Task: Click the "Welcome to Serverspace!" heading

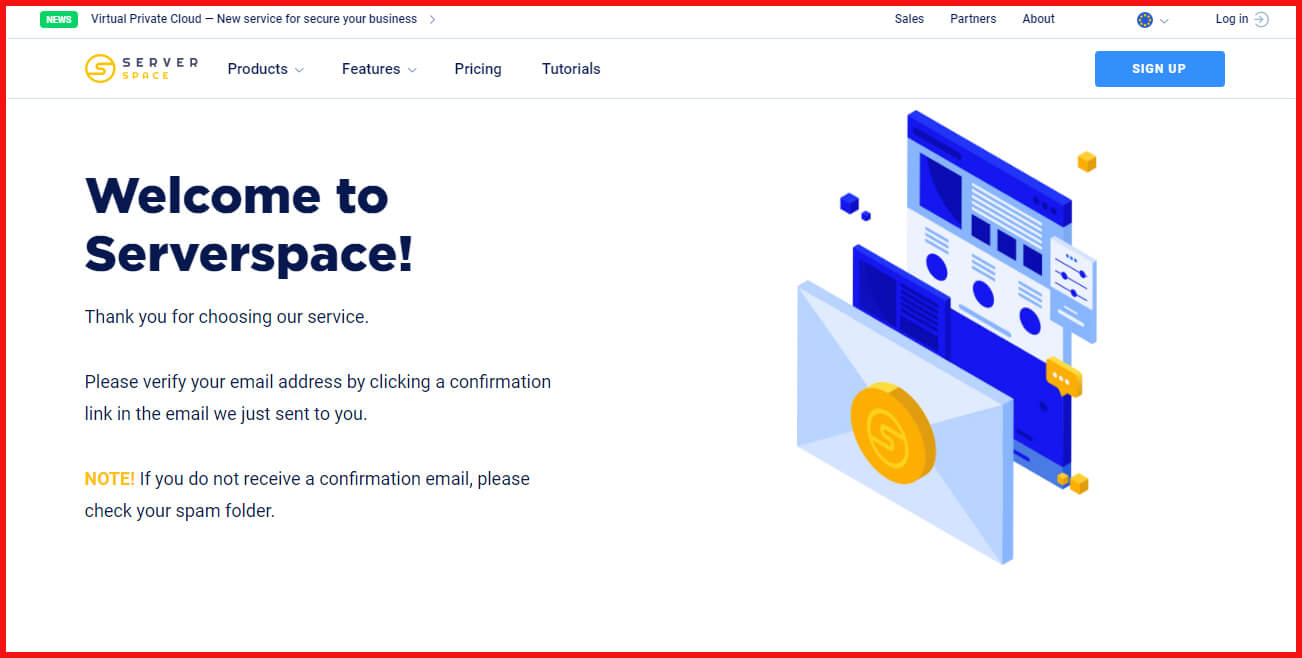Action: 249,224
